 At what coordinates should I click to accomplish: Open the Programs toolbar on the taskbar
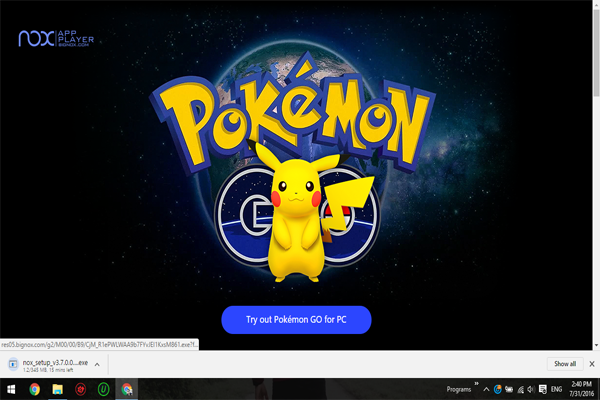[x=459, y=390]
